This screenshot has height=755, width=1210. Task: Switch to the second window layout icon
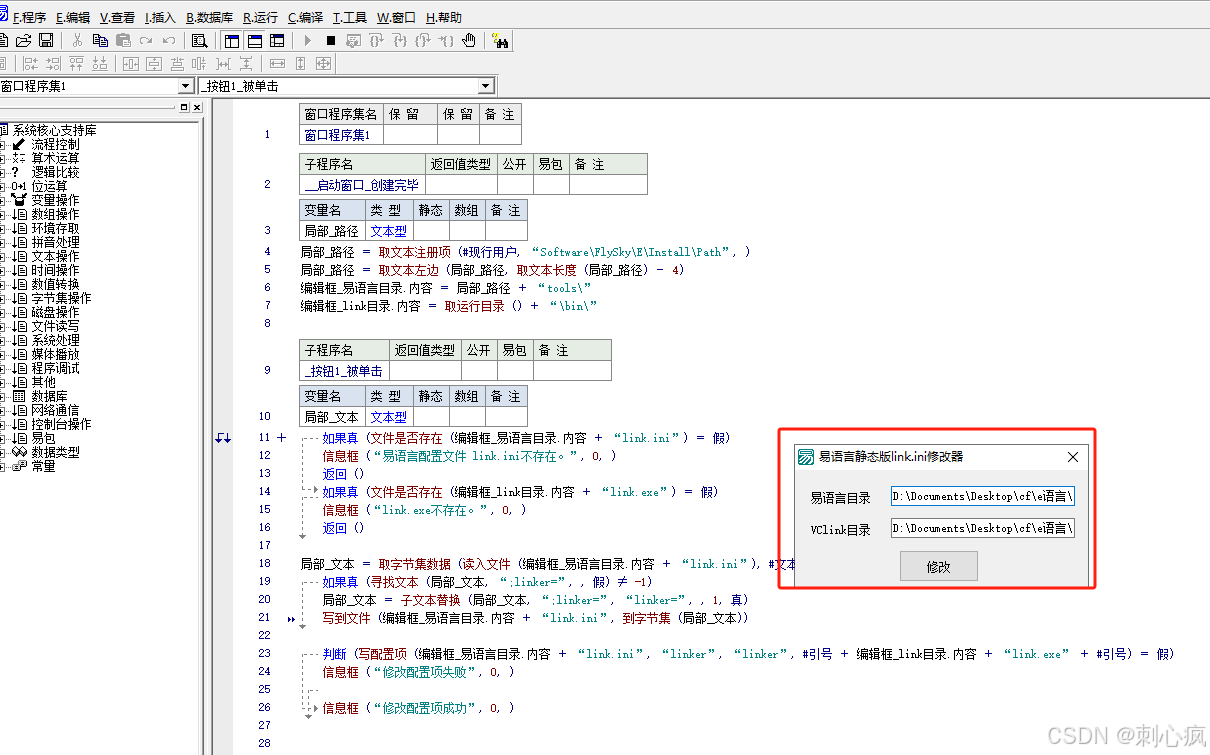click(x=255, y=40)
